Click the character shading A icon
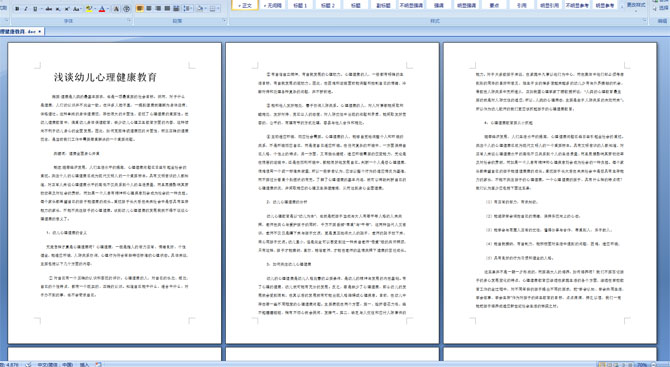Viewport: 670px width, 367px height. click(116, 9)
